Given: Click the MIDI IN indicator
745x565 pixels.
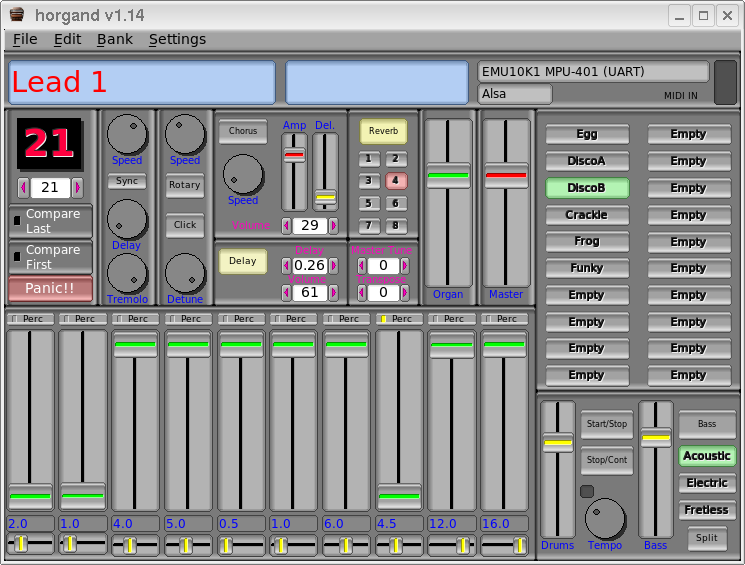Looking at the screenshot, I should click(x=725, y=83).
